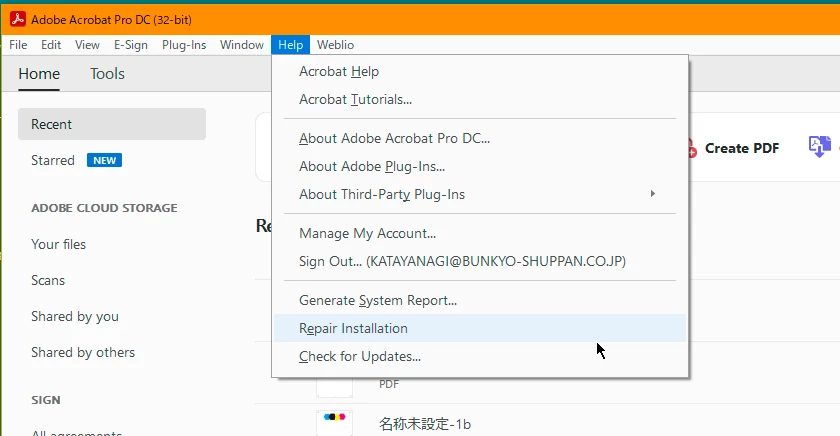
Task: Open the Window menu
Action: tap(242, 45)
